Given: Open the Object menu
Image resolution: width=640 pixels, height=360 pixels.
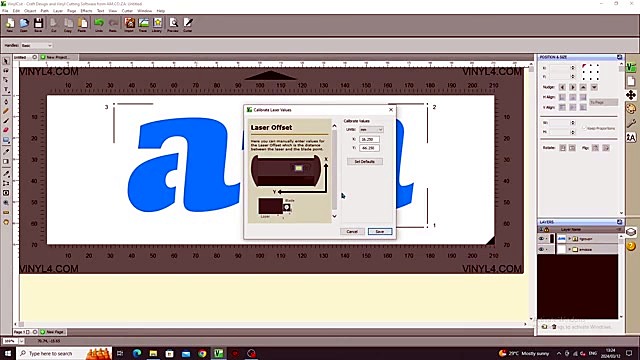Looking at the screenshot, I should coord(30,11).
